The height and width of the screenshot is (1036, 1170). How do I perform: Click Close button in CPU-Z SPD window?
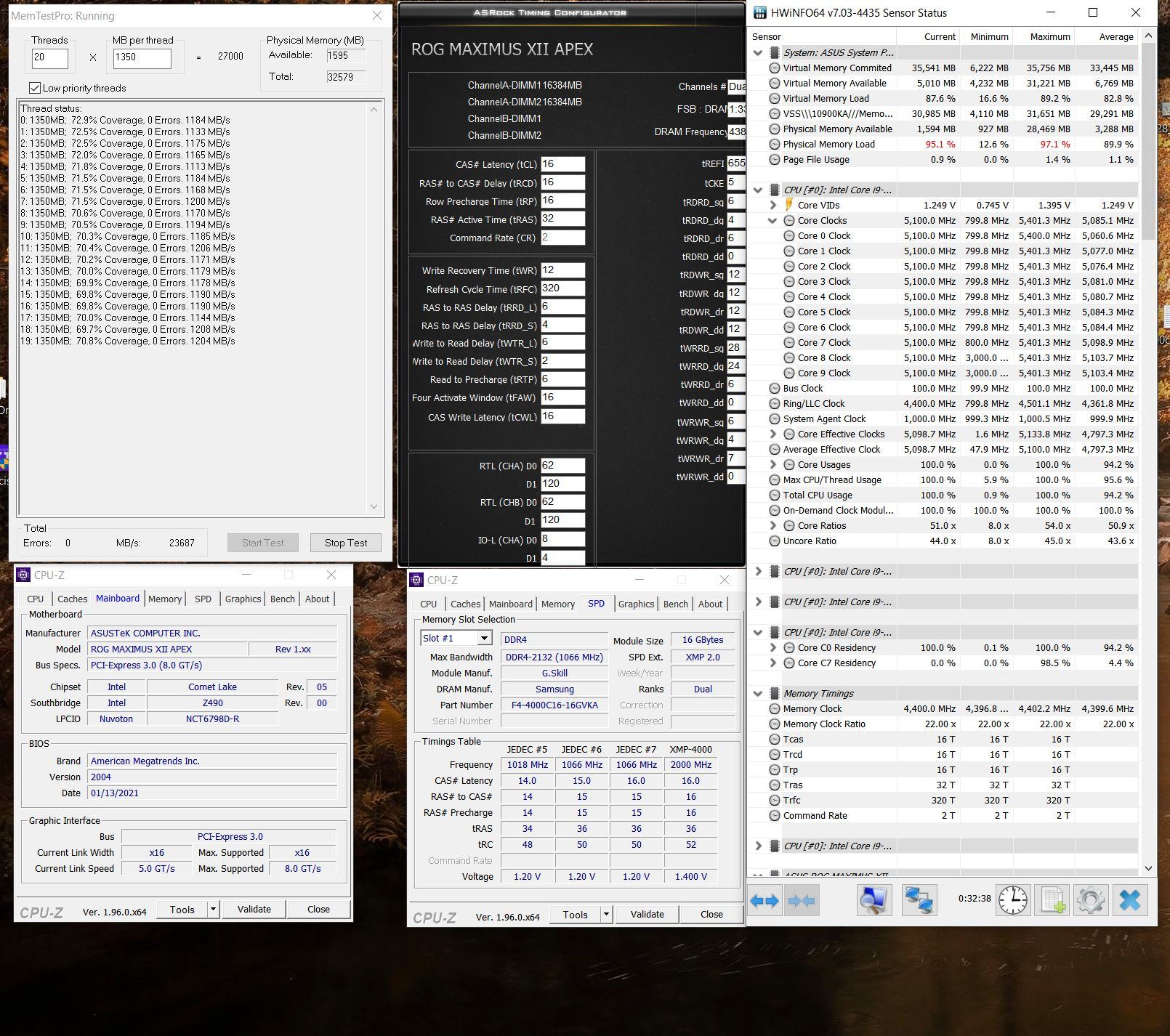[x=711, y=914]
